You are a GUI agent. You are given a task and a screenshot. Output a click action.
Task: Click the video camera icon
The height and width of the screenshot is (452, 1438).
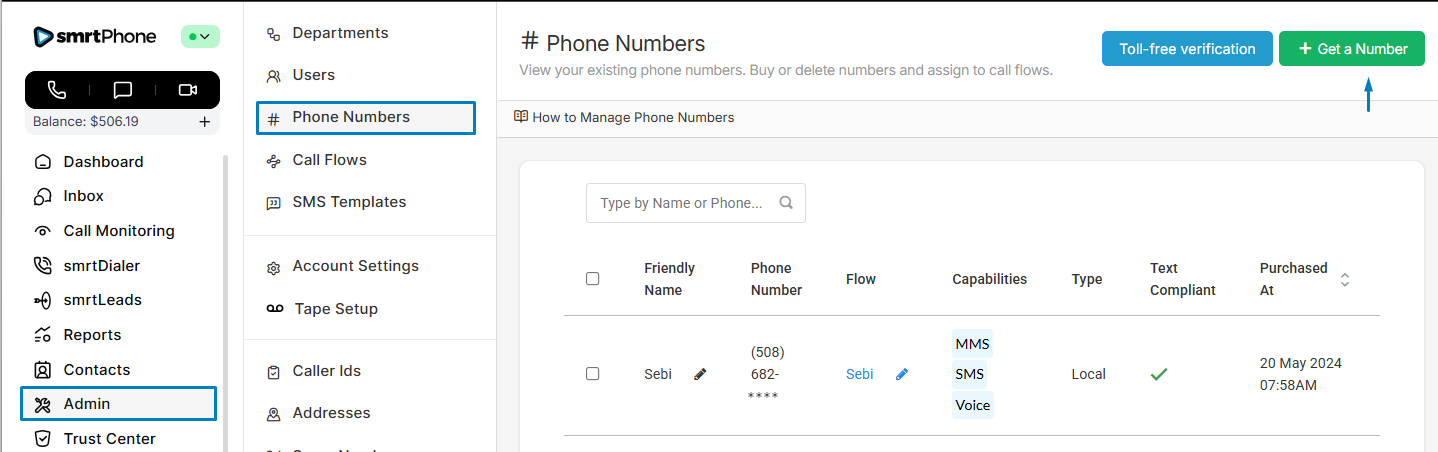click(x=188, y=90)
